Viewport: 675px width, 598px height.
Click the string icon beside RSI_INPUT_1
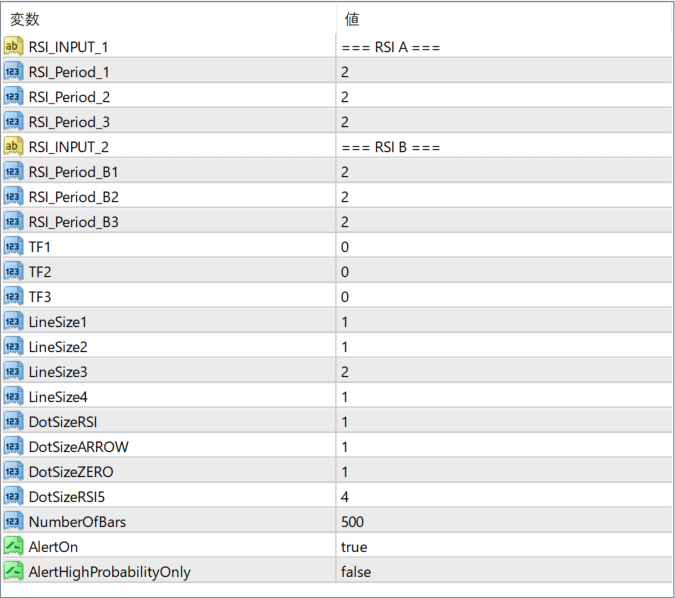pos(13,47)
